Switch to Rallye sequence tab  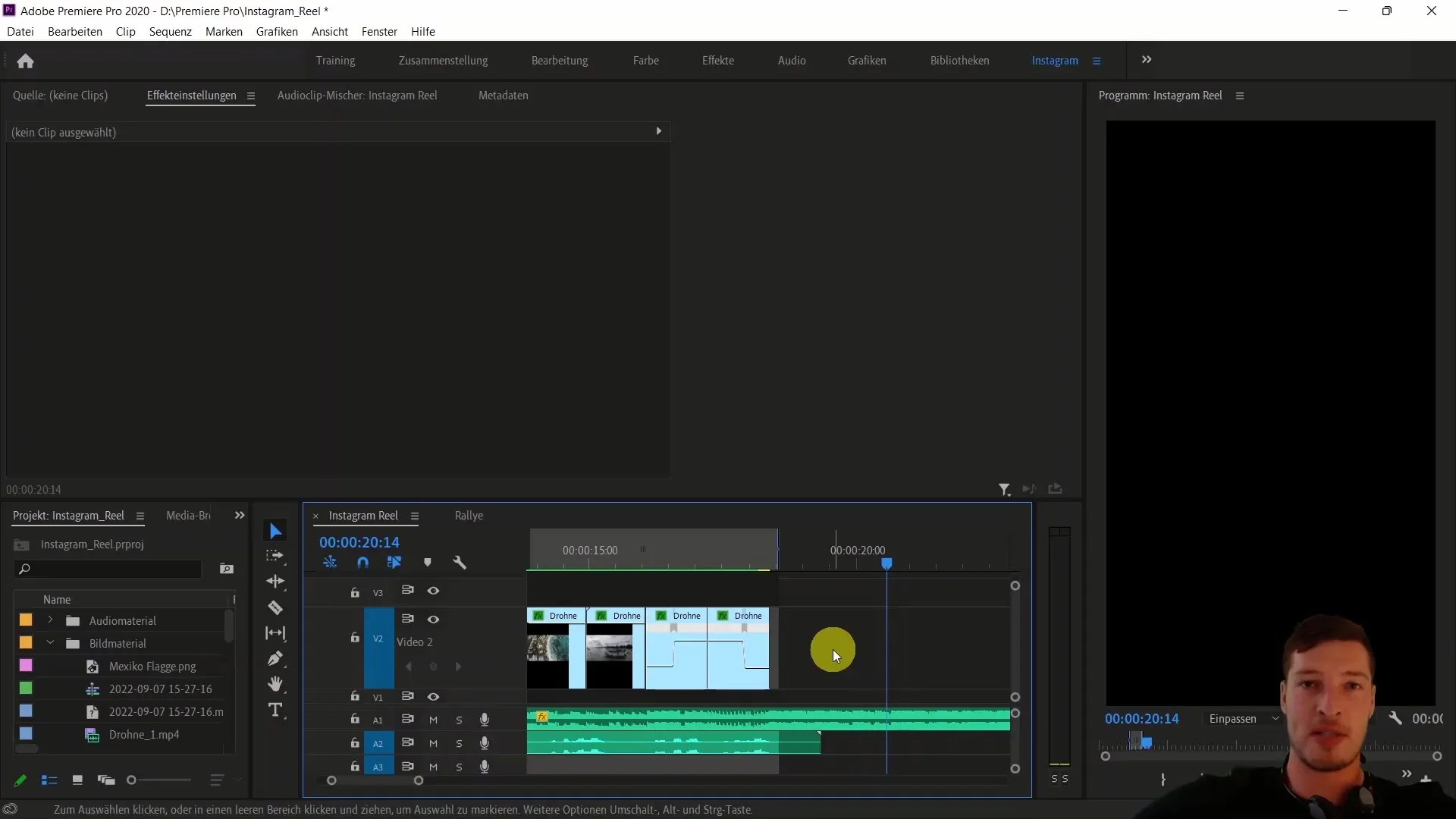[x=469, y=516]
